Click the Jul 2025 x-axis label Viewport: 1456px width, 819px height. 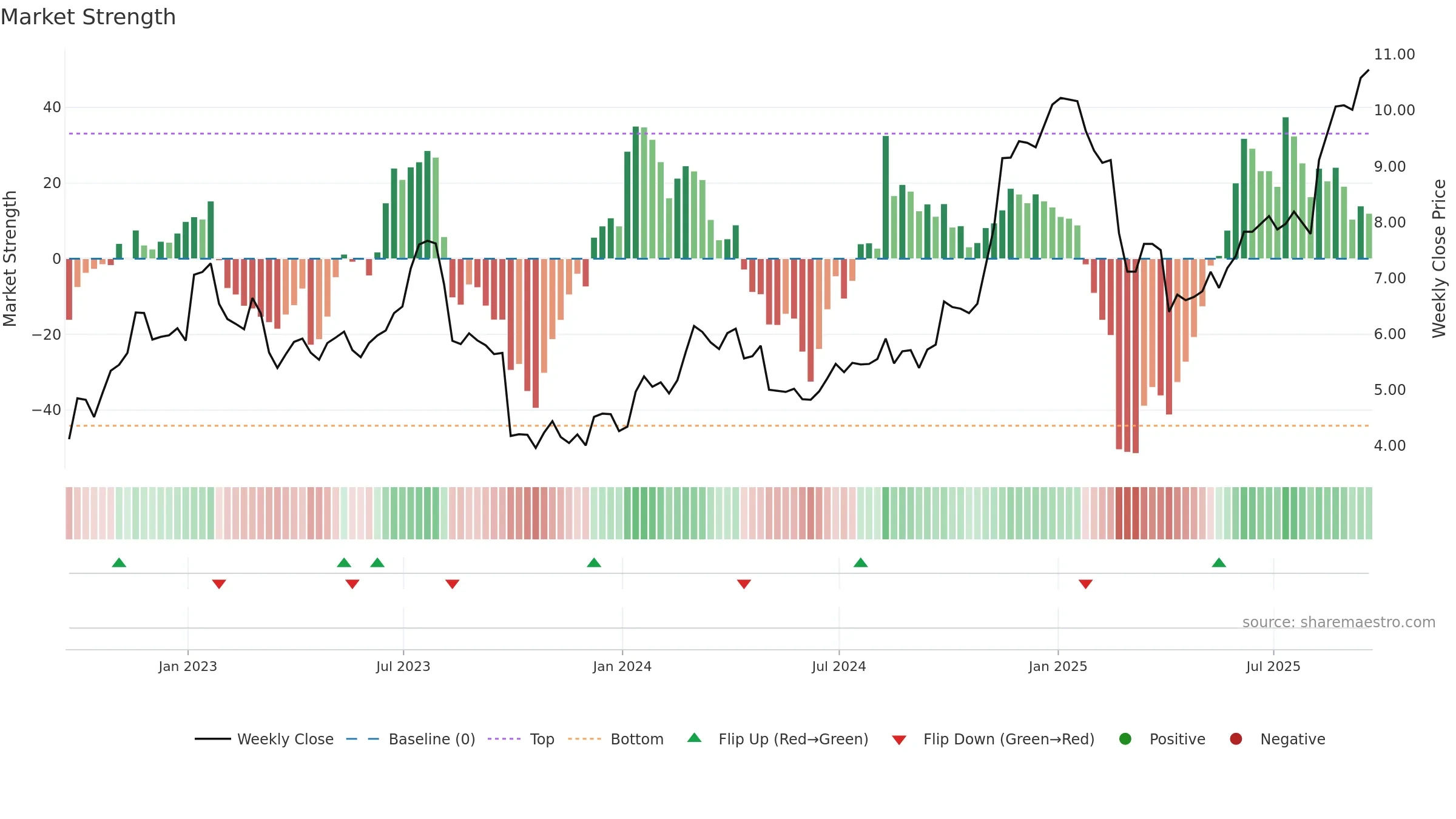click(1273, 667)
